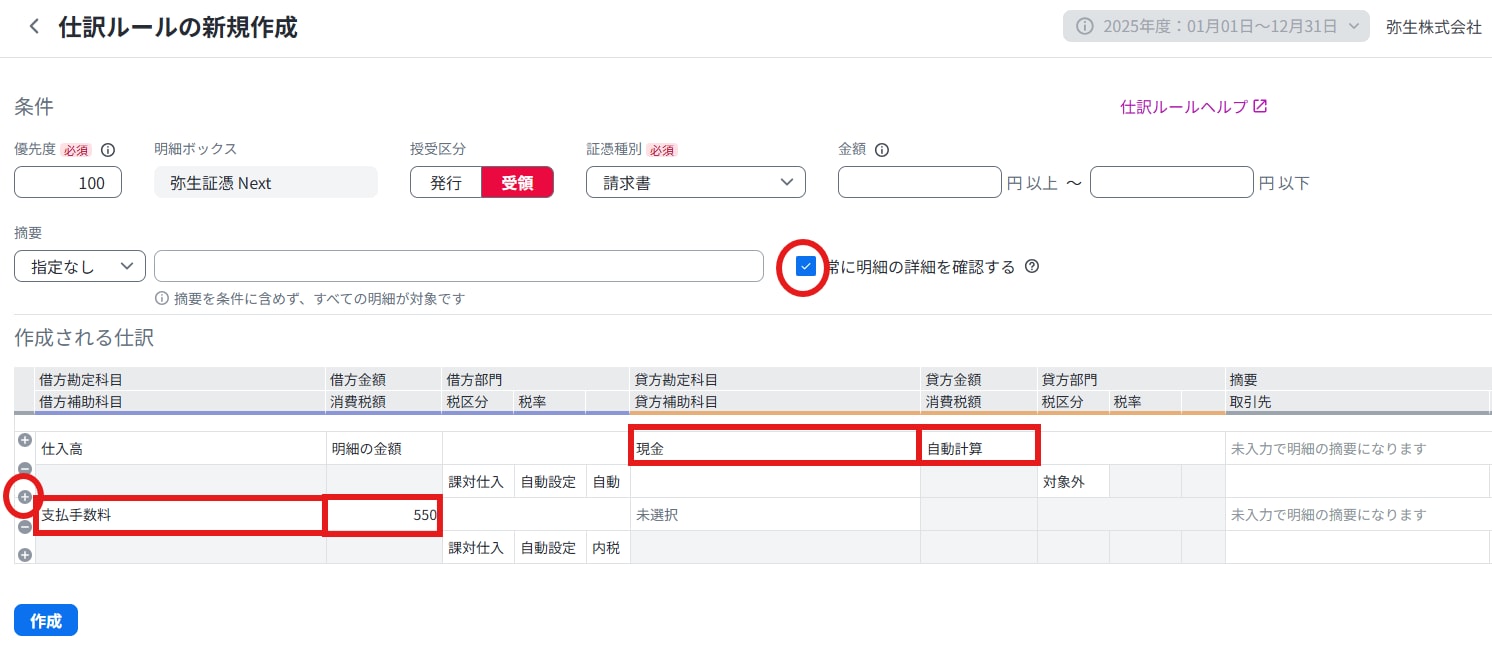Viewport: 1492px width, 648px height.
Task: Select 受領 for 授受区分
Action: coord(517,183)
